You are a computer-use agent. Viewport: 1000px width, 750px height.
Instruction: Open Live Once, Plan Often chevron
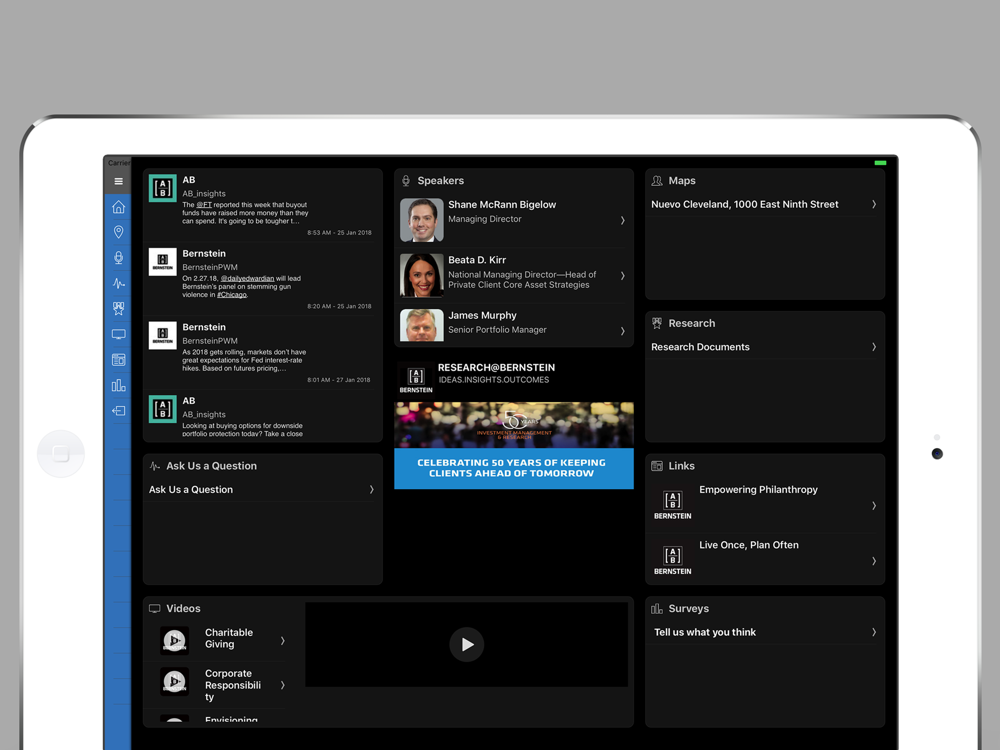pyautogui.click(x=874, y=561)
